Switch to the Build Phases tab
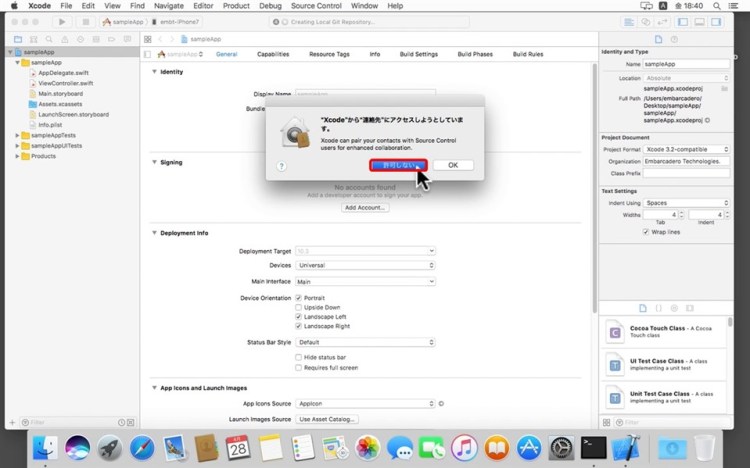This screenshot has width=750, height=468. click(x=475, y=54)
